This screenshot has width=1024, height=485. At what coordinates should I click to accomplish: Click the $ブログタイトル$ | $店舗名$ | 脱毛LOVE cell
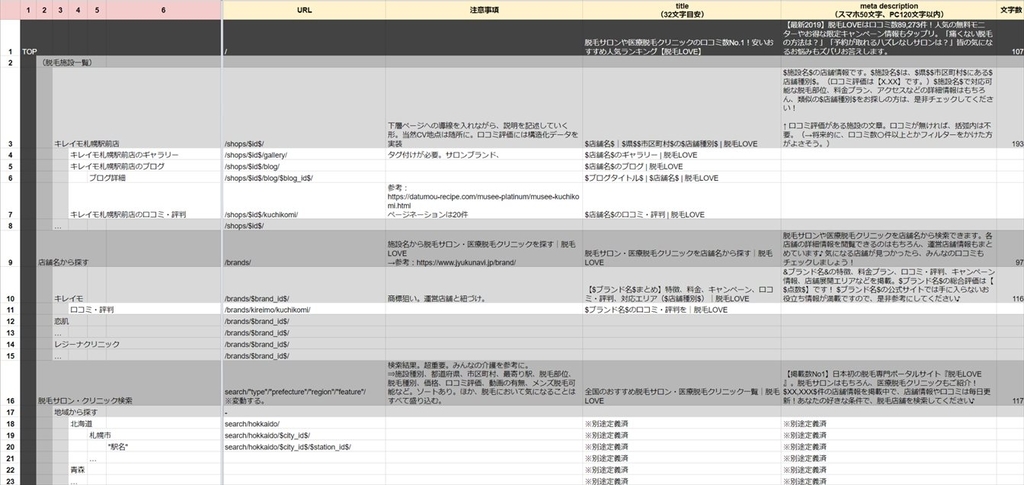pyautogui.click(x=681, y=178)
